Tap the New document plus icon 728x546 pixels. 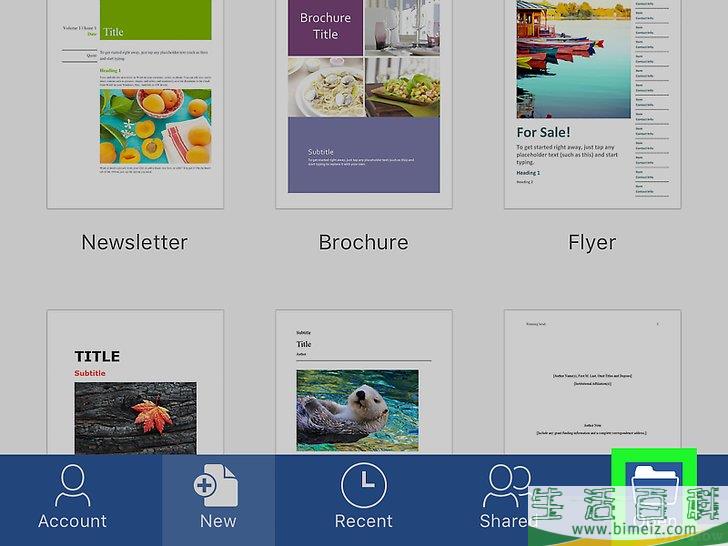(216, 485)
